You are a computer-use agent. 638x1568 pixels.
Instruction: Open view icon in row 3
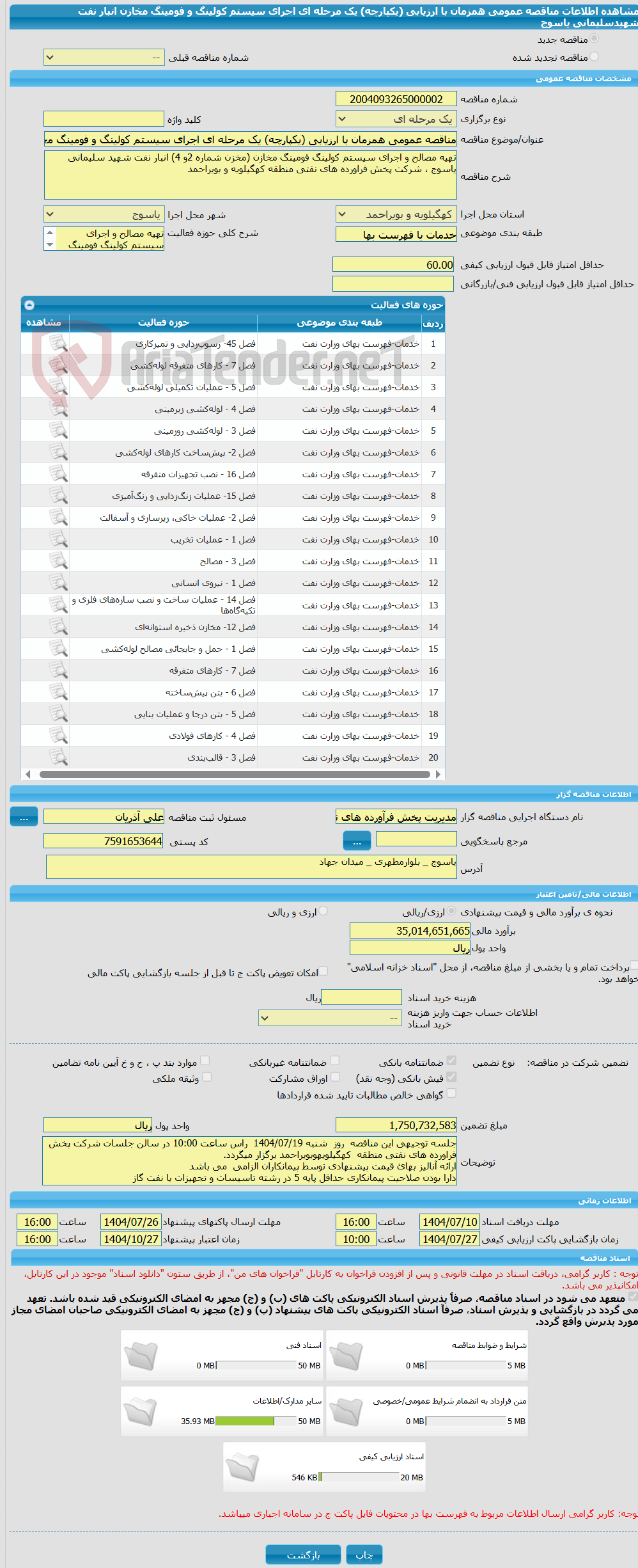point(58,387)
